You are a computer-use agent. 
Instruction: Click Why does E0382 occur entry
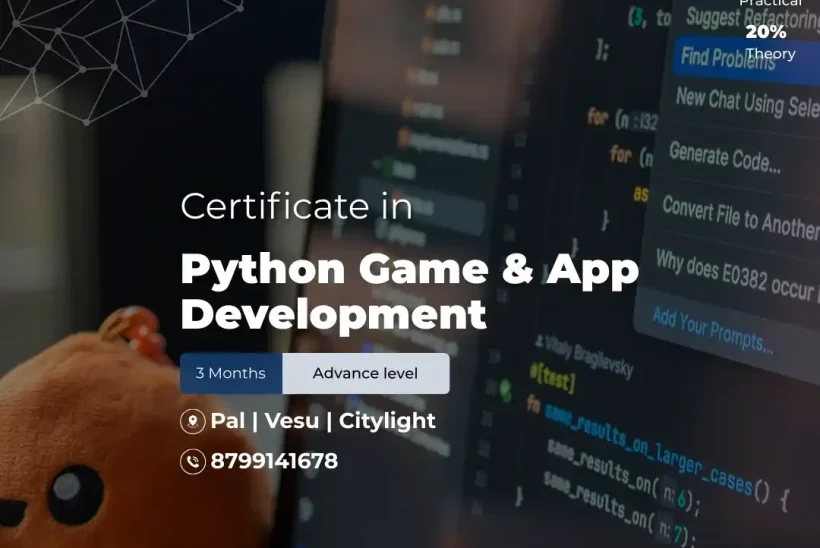[736, 273]
